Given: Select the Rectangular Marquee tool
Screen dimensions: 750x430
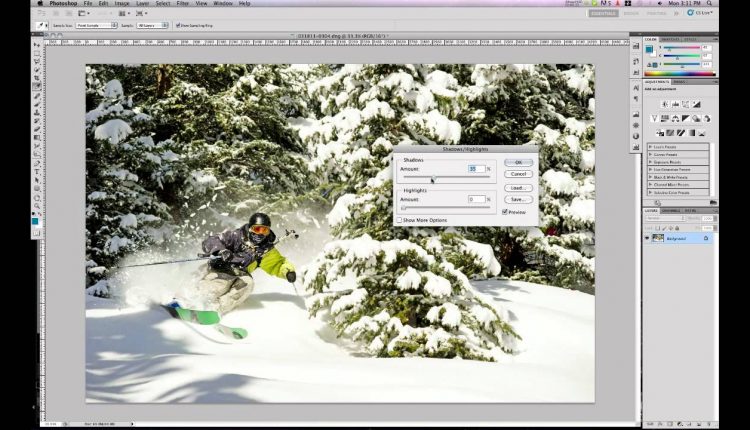Looking at the screenshot, I should pos(37,54).
